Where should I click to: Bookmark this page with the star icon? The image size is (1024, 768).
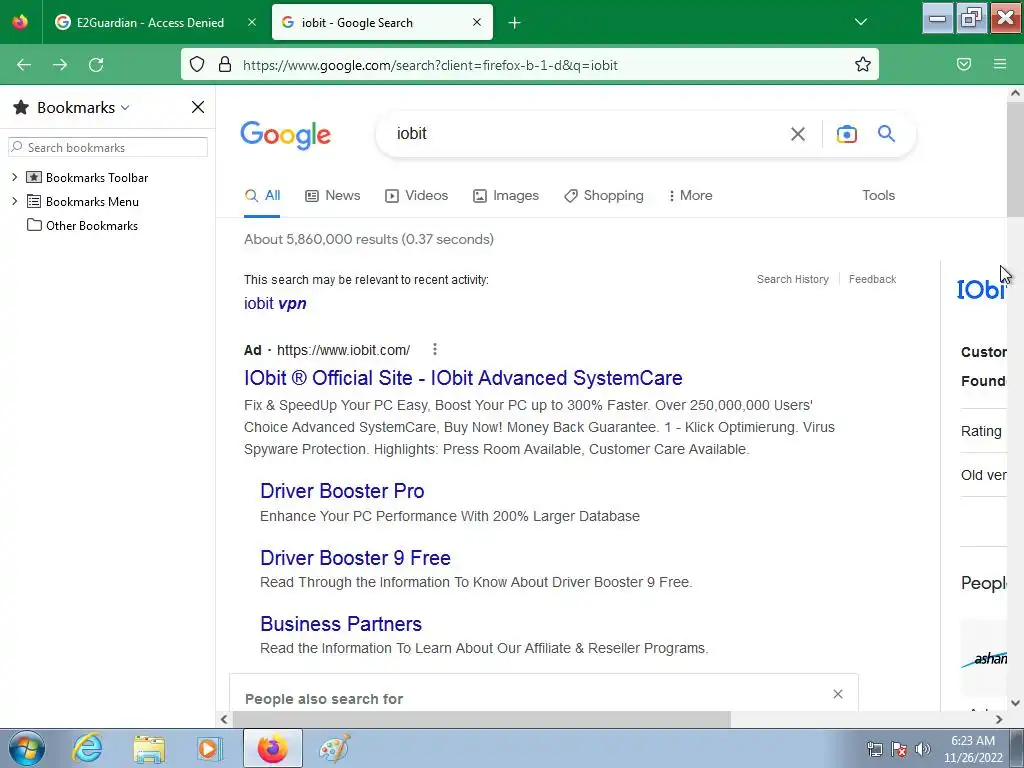[863, 64]
